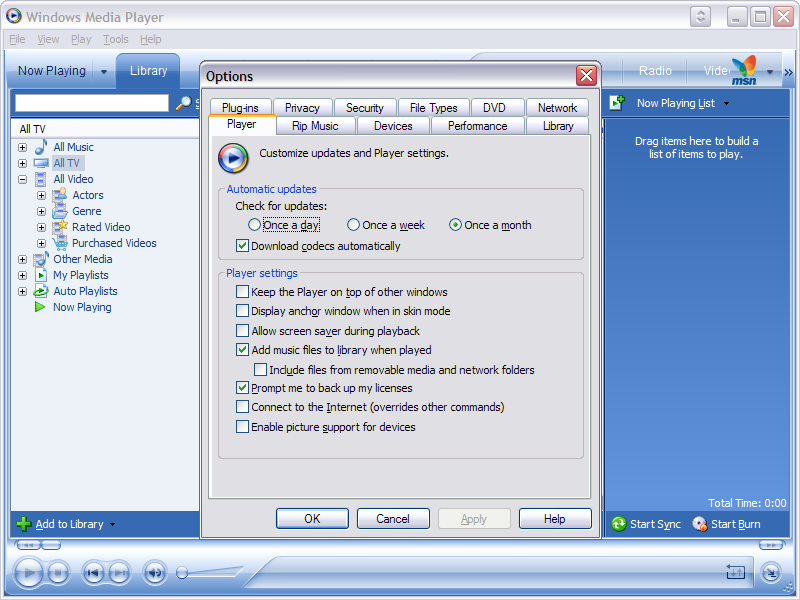Click the search magnifying glass icon
The width and height of the screenshot is (800, 600).
coord(183,103)
